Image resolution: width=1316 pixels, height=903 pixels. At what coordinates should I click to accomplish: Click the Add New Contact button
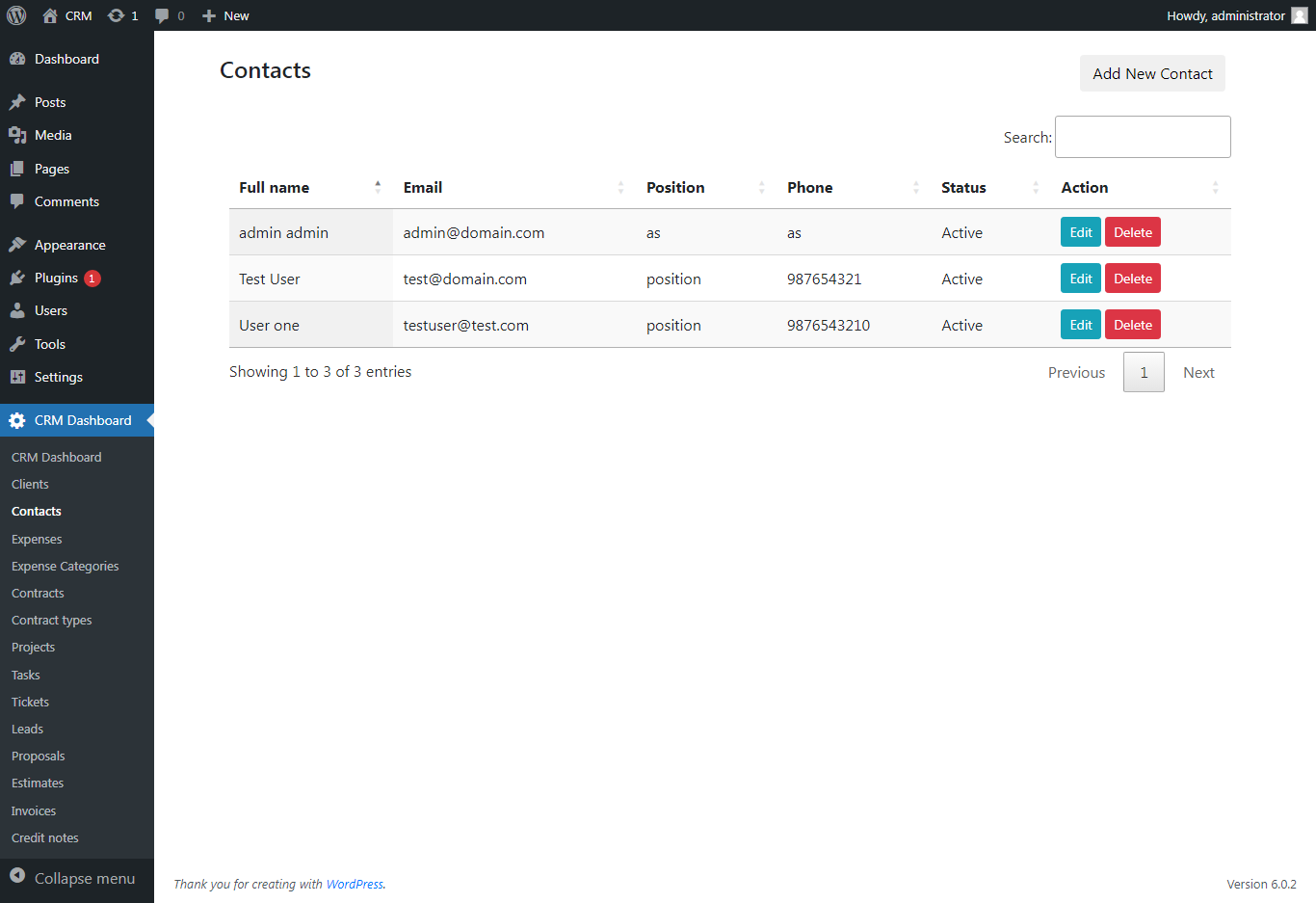click(1152, 73)
